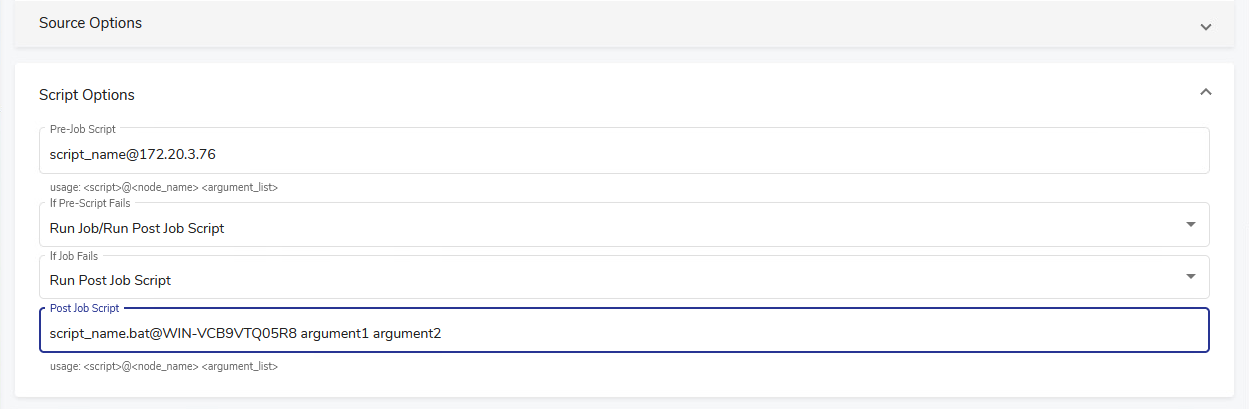The height and width of the screenshot is (409, 1258).
Task: Open the If Job Fails combo box
Action: (620, 280)
